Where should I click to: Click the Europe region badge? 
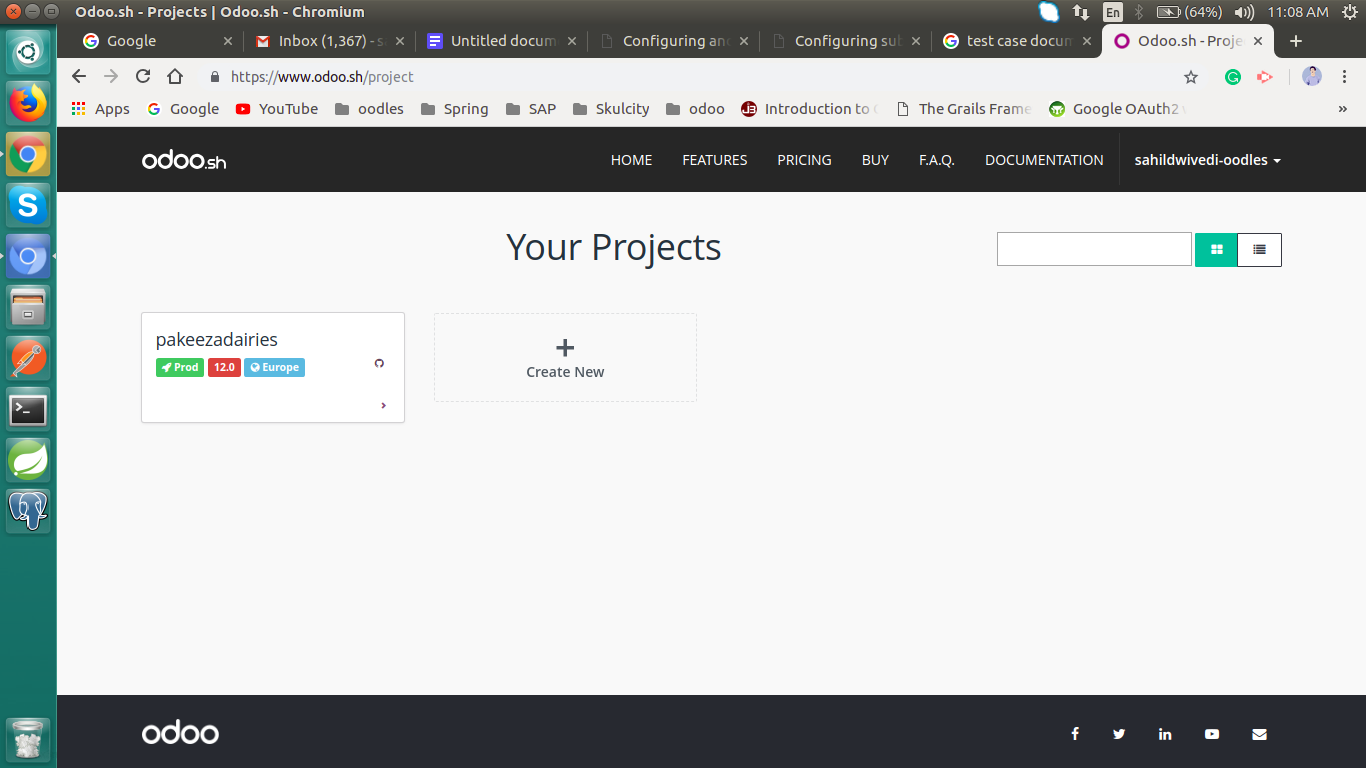coord(274,367)
